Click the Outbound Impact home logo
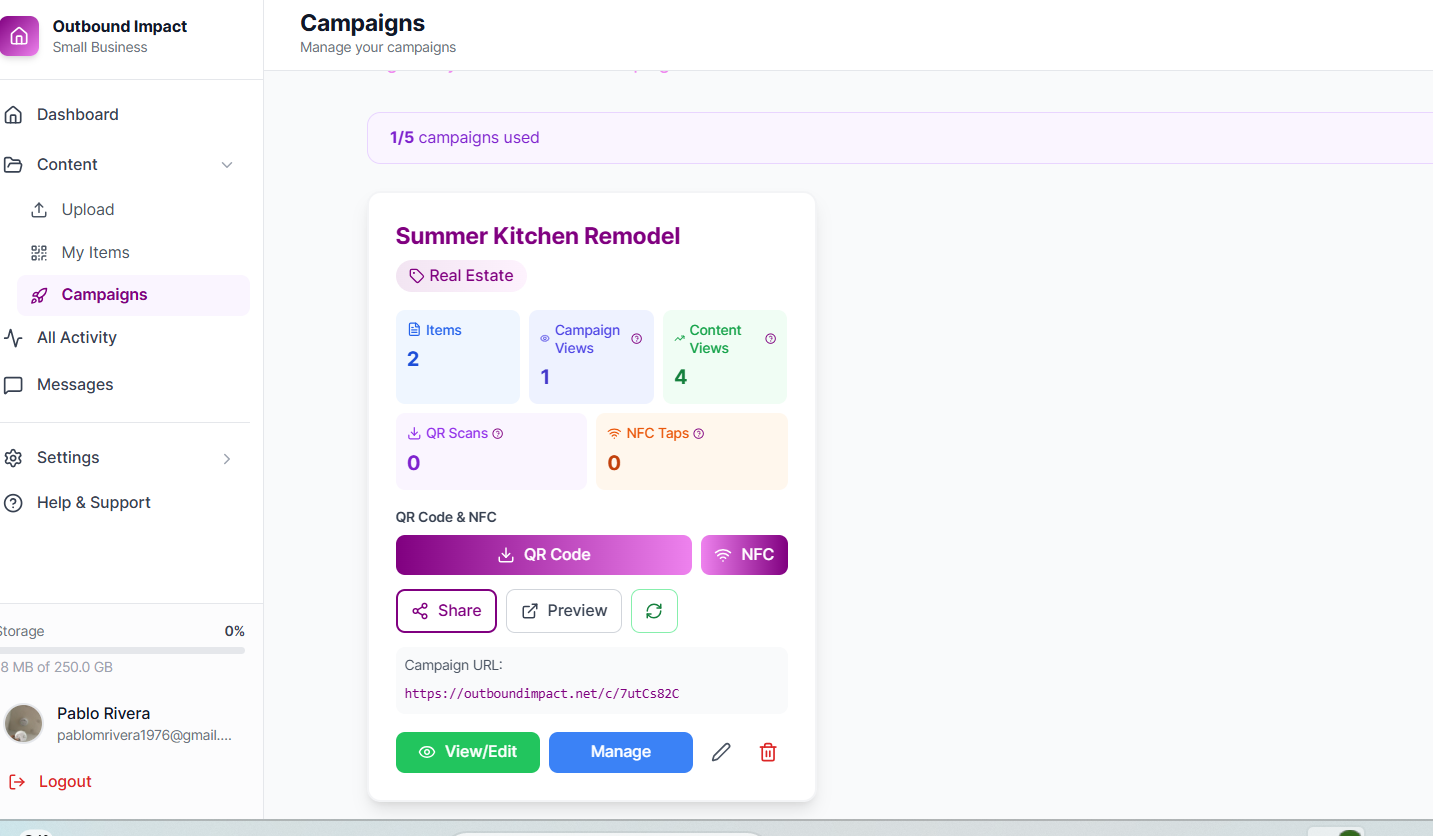 (x=20, y=35)
